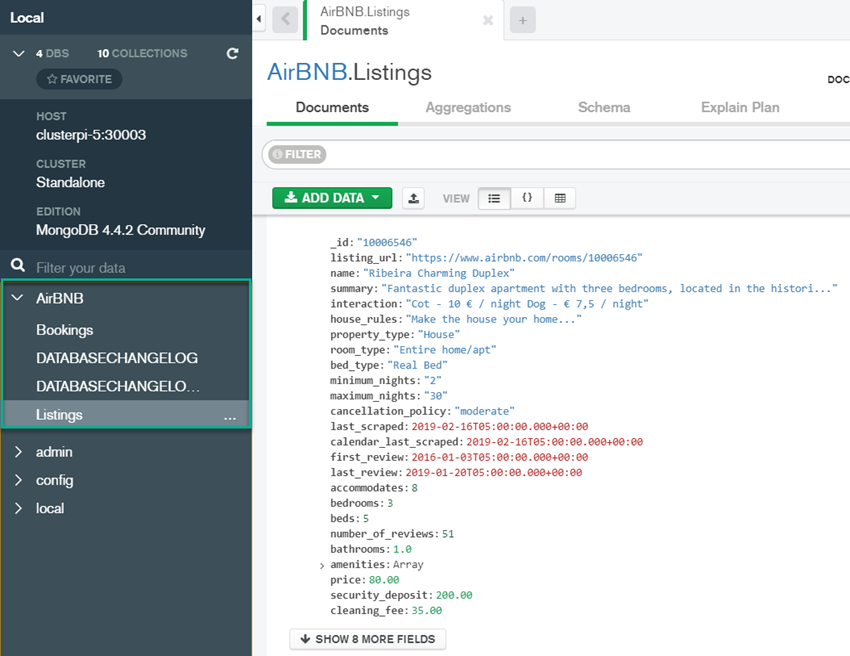The image size is (850, 656).
Task: Click the back navigation arrow tab button
Action: [x=285, y=19]
